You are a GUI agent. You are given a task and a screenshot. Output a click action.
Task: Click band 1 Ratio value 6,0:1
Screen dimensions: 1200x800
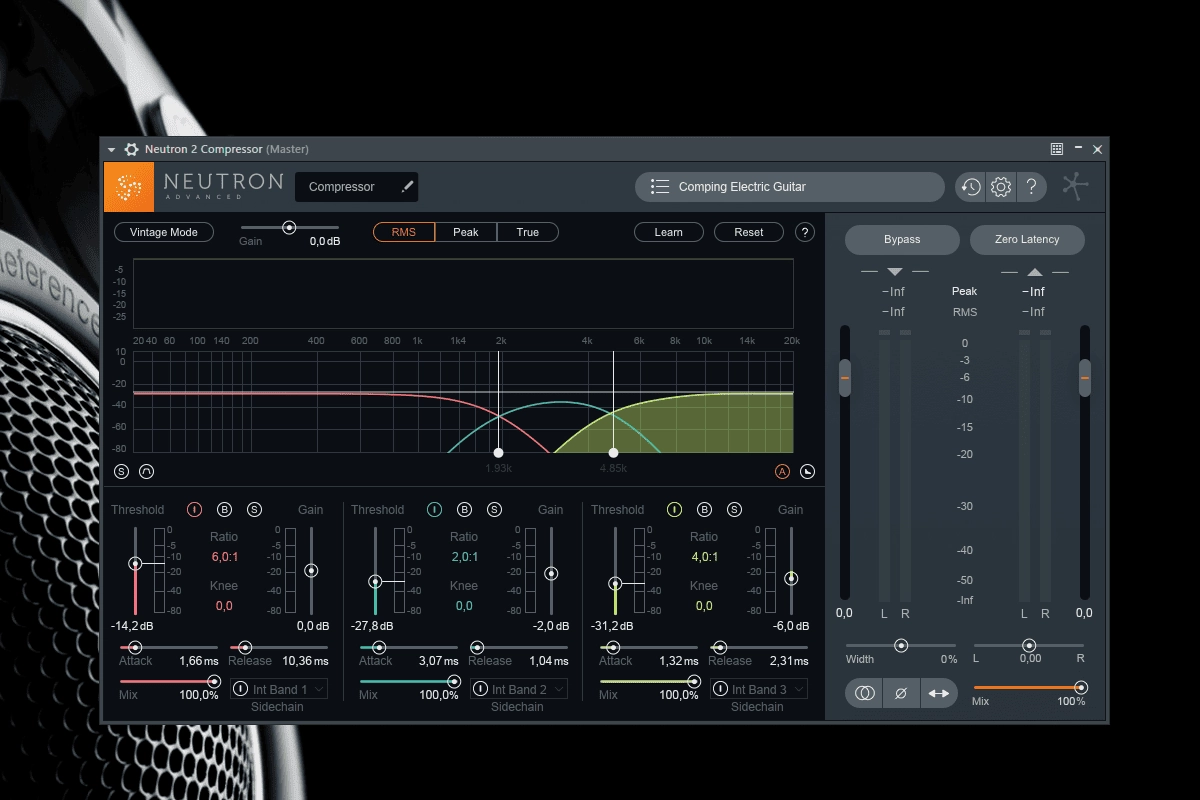tap(224, 557)
